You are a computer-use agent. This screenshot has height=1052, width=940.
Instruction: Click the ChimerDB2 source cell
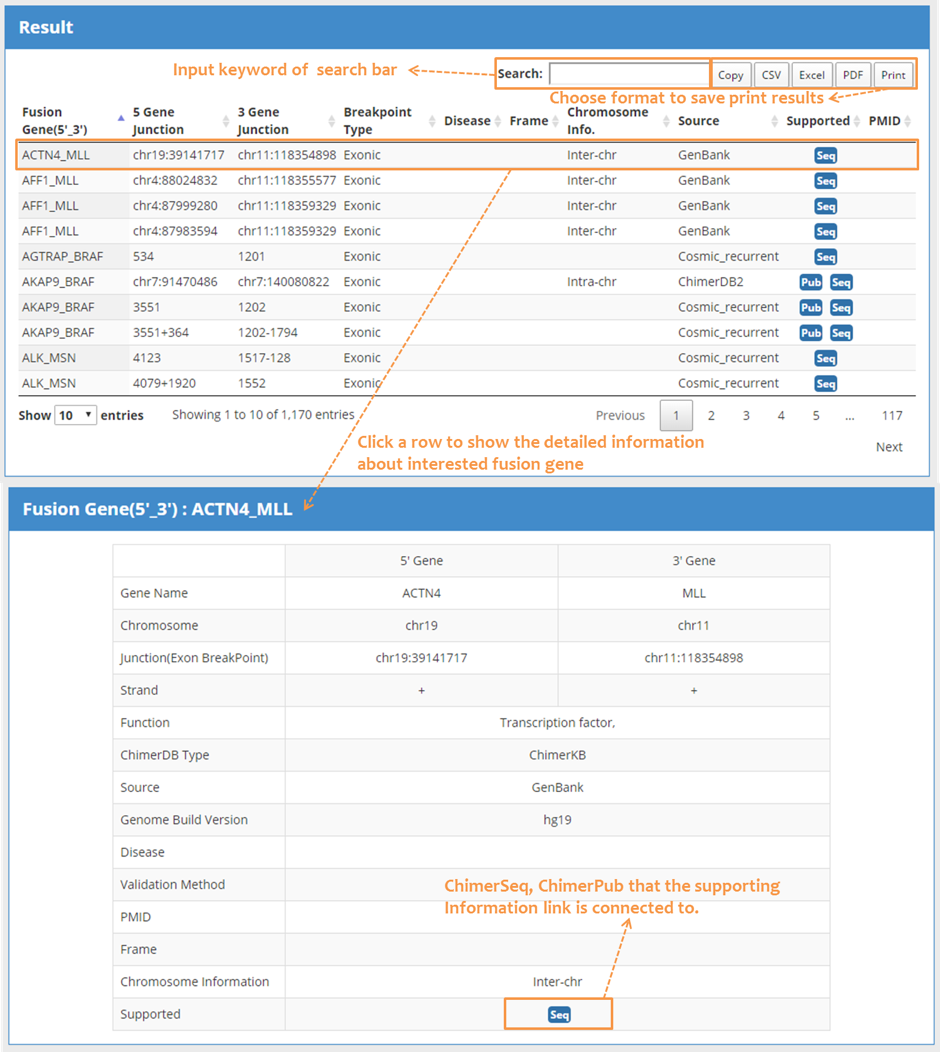point(711,282)
